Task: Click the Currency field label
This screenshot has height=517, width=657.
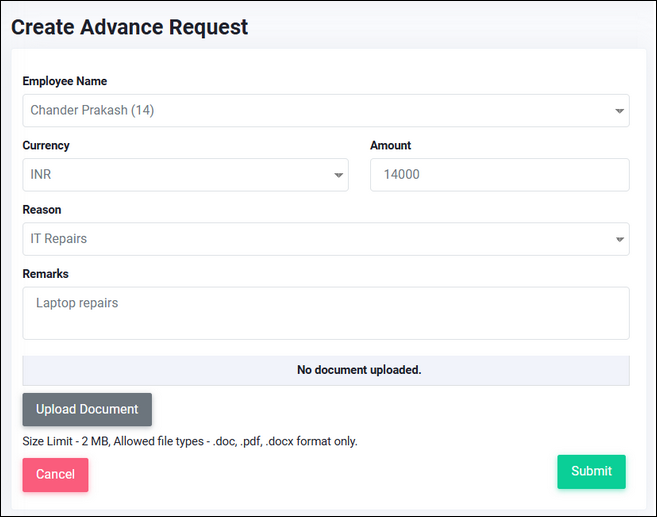Action: [46, 145]
